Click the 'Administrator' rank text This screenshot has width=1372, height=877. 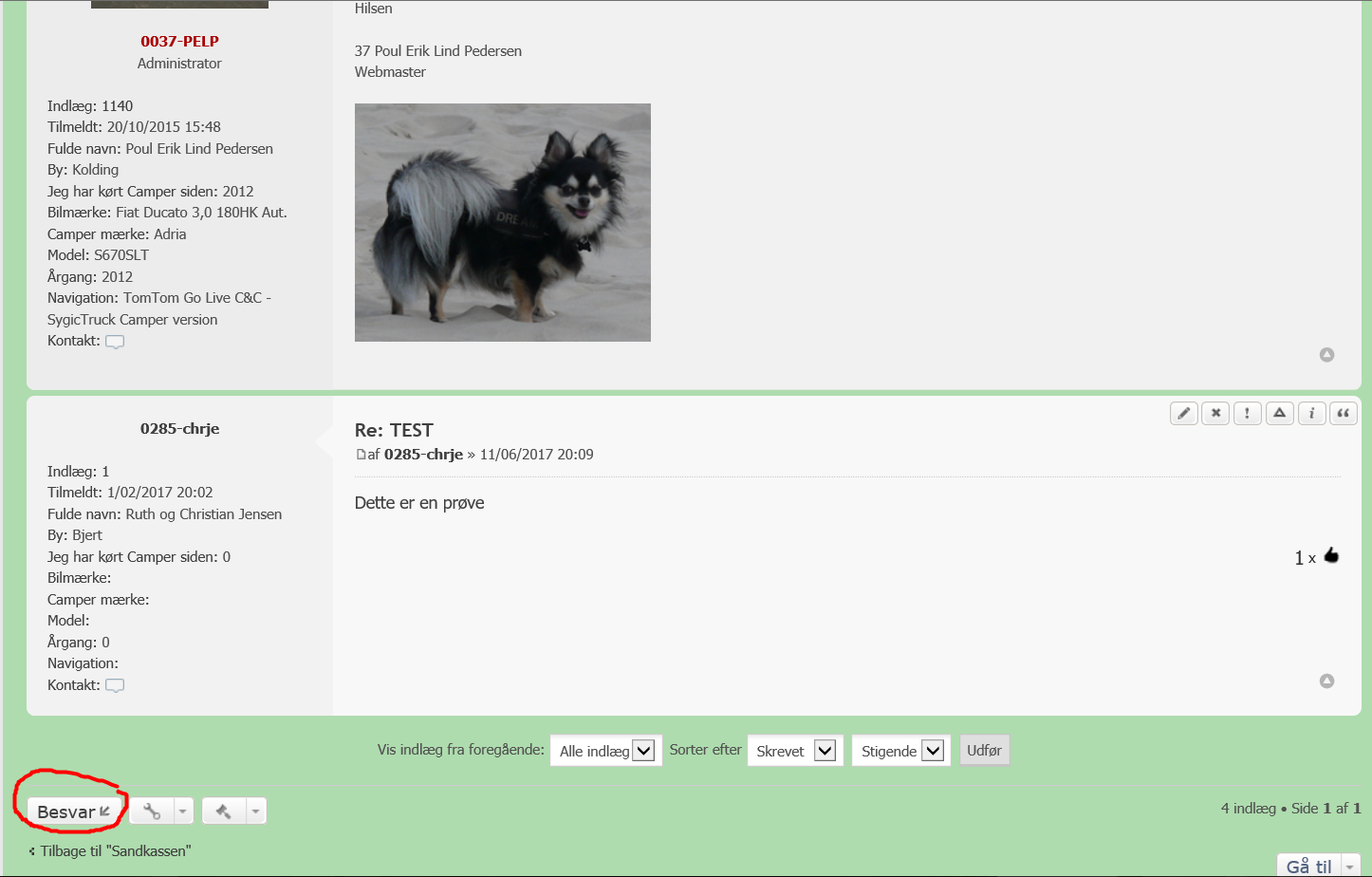pos(179,64)
